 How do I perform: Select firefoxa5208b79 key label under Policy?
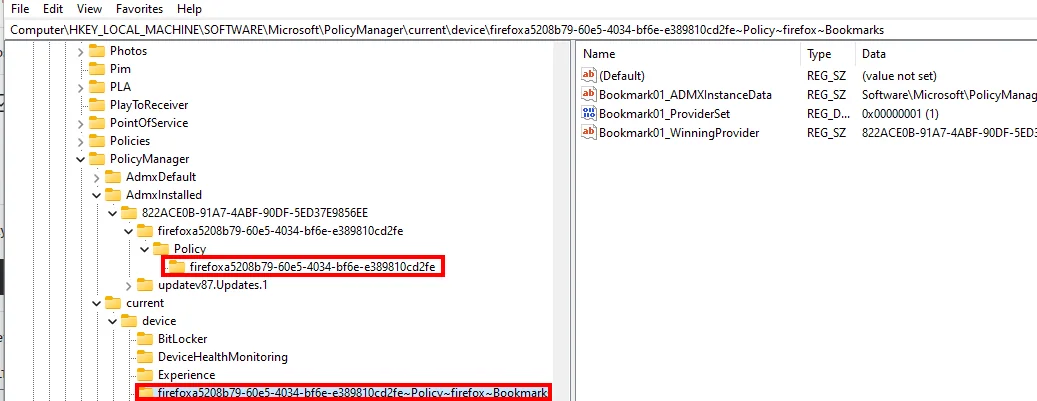[x=312, y=267]
